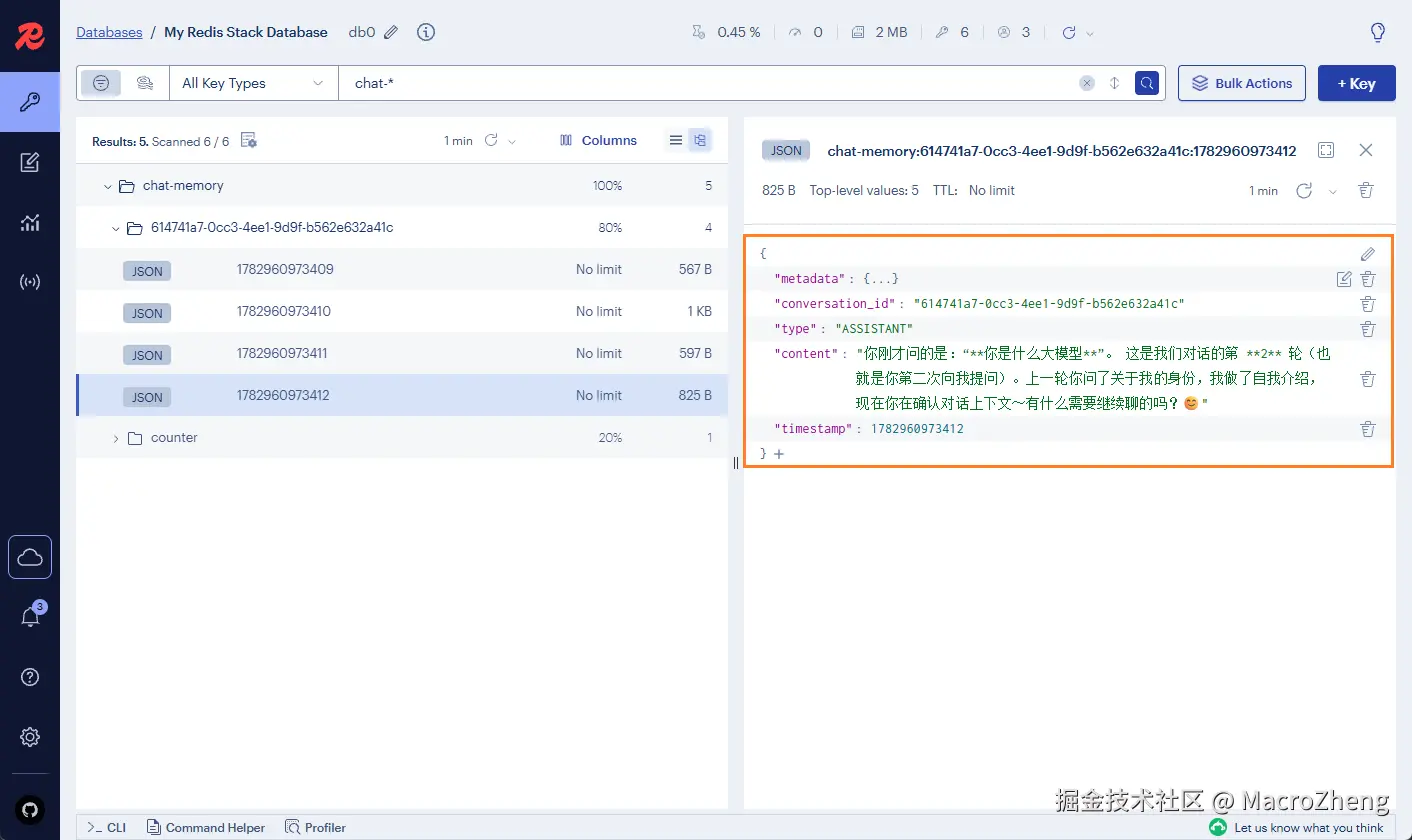Open the Command Helper panel

(x=206, y=827)
